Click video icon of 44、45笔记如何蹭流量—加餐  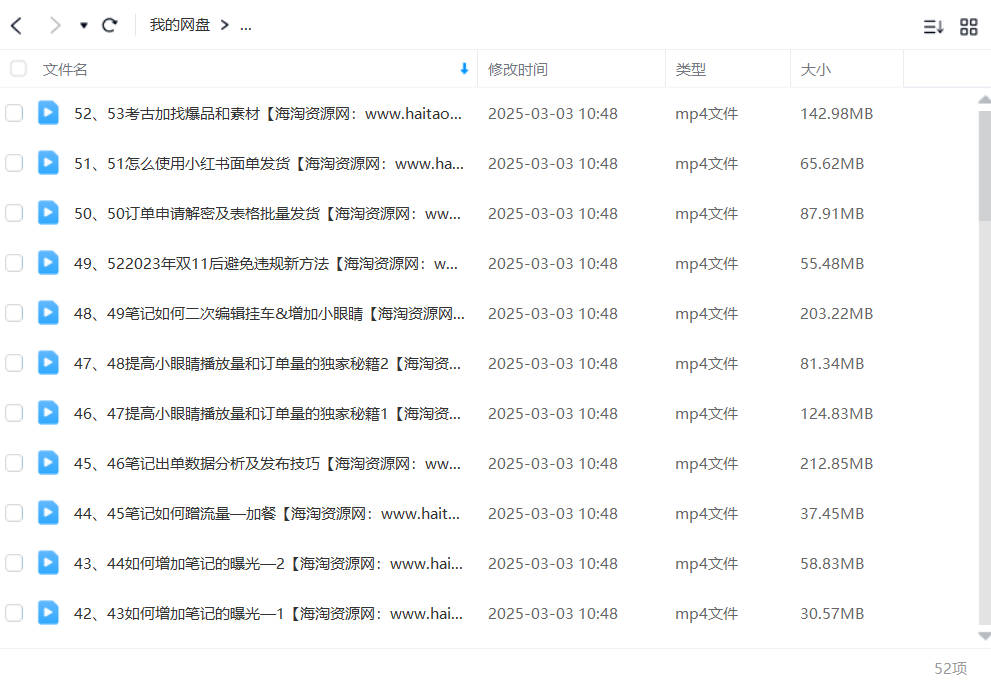pyautogui.click(x=48, y=512)
